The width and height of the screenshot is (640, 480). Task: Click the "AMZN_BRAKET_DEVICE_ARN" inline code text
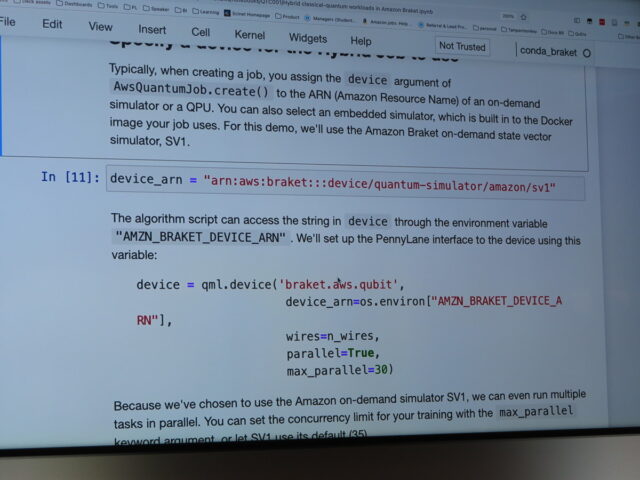tap(200, 237)
